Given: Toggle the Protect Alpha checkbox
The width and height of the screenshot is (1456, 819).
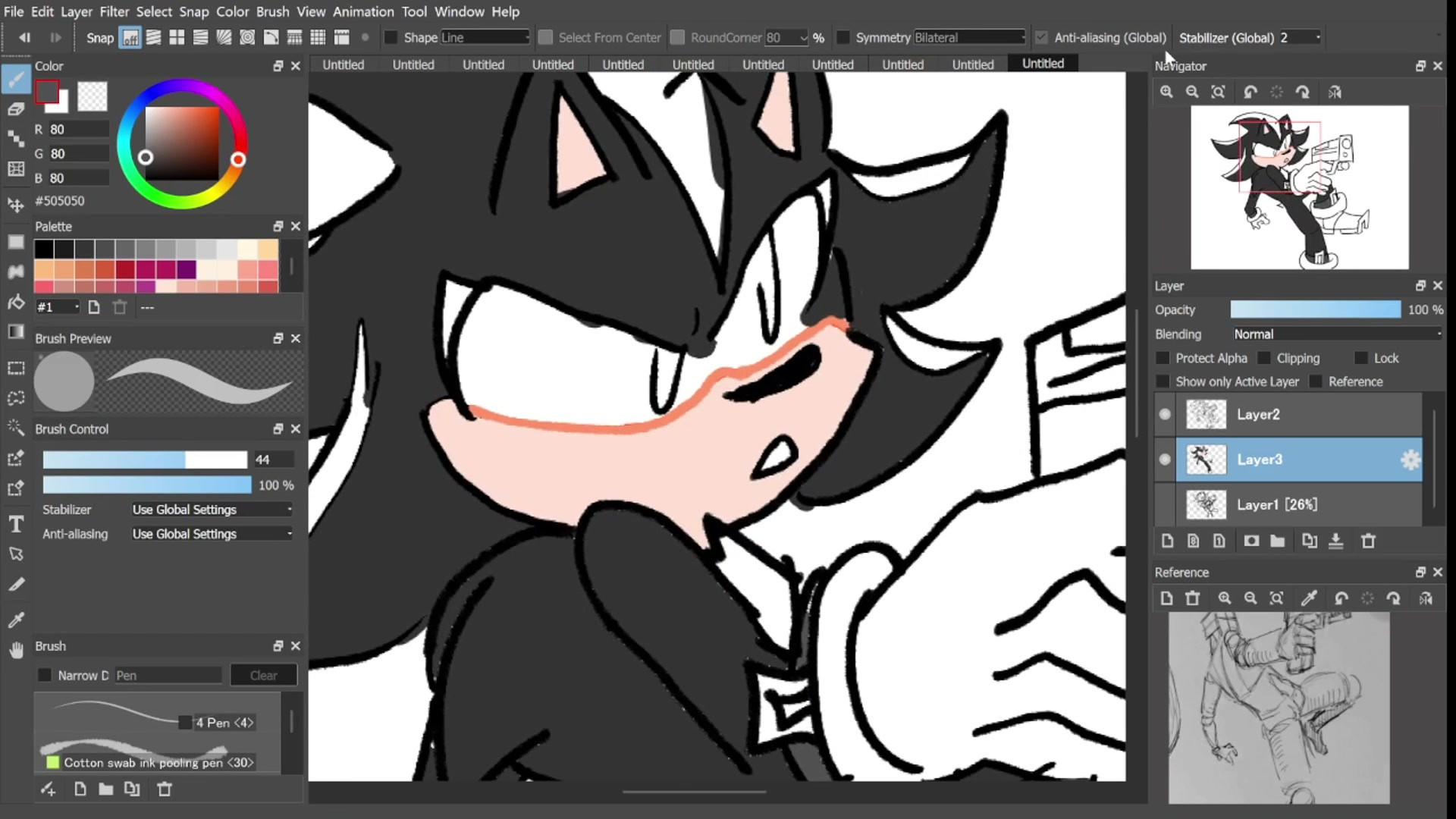Looking at the screenshot, I should tap(1163, 358).
